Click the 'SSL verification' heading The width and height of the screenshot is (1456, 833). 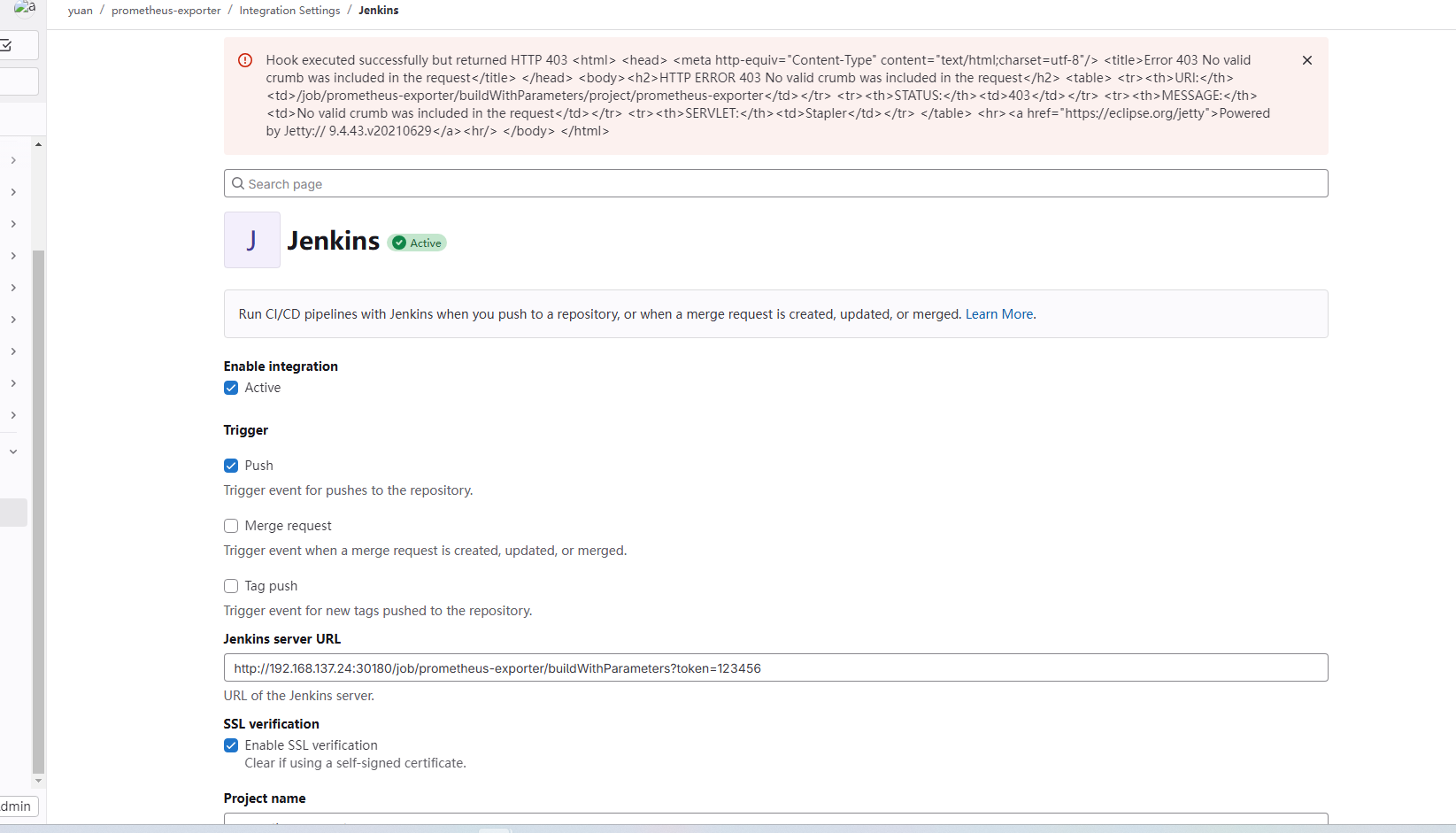tap(272, 724)
